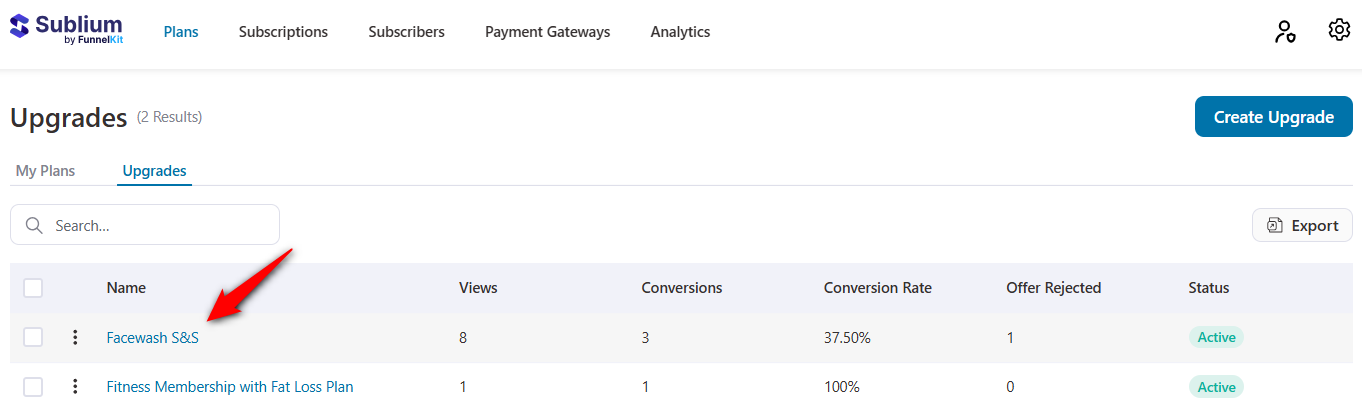Screen dimensions: 1362x415
Task: Open three-dot menu for Facewash S&S
Action: [75, 338]
